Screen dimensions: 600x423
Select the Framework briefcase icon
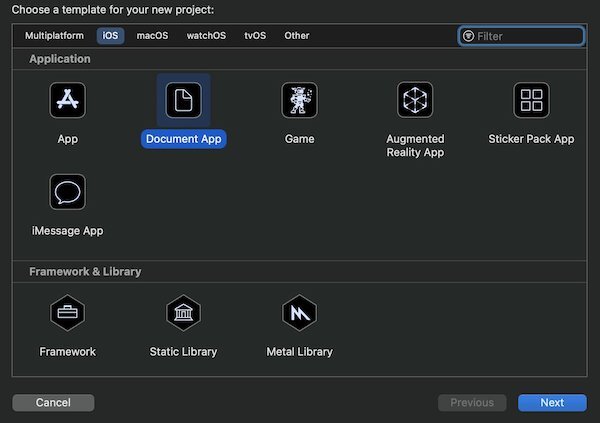click(67, 313)
